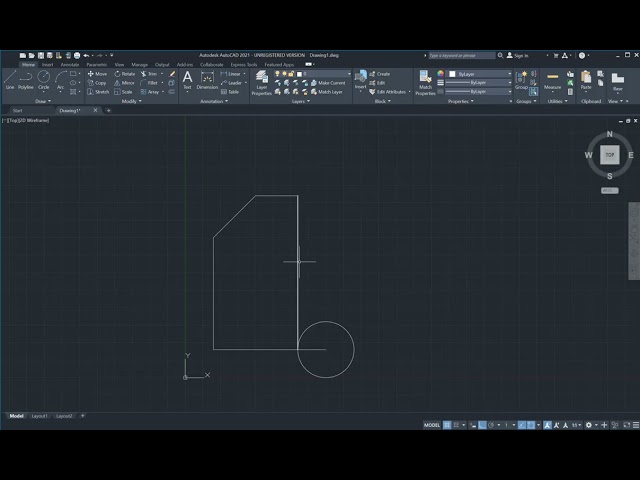Click the Stretch command
Image resolution: width=640 pixels, height=480 pixels.
pos(98,92)
